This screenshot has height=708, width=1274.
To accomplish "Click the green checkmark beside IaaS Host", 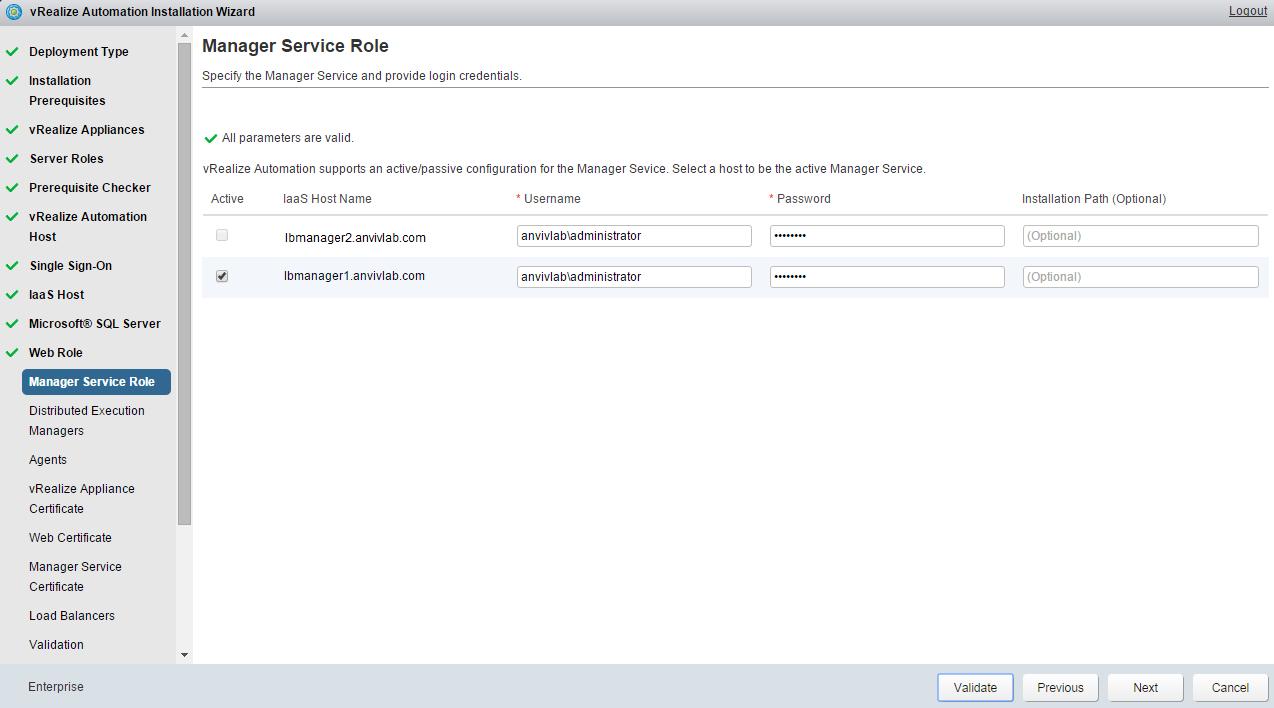I will coord(12,294).
